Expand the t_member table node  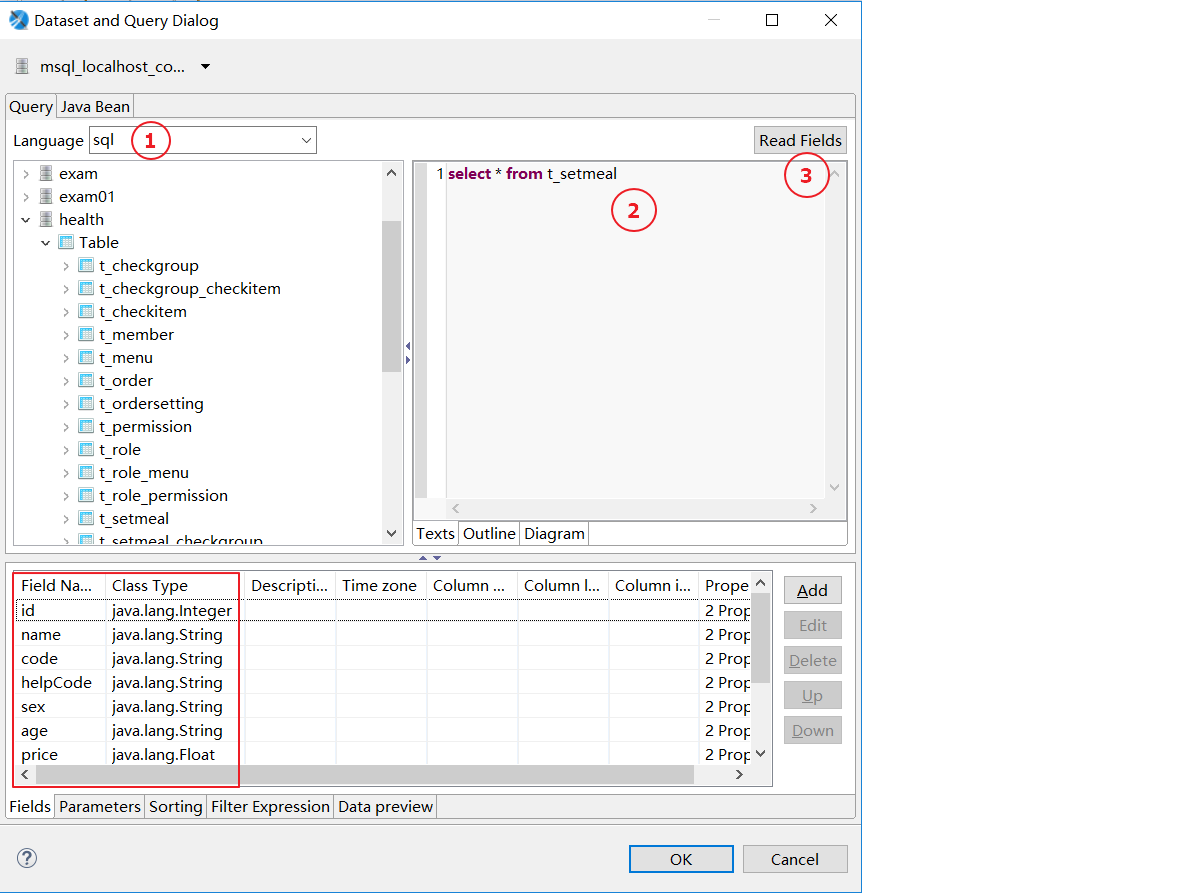click(x=66, y=335)
